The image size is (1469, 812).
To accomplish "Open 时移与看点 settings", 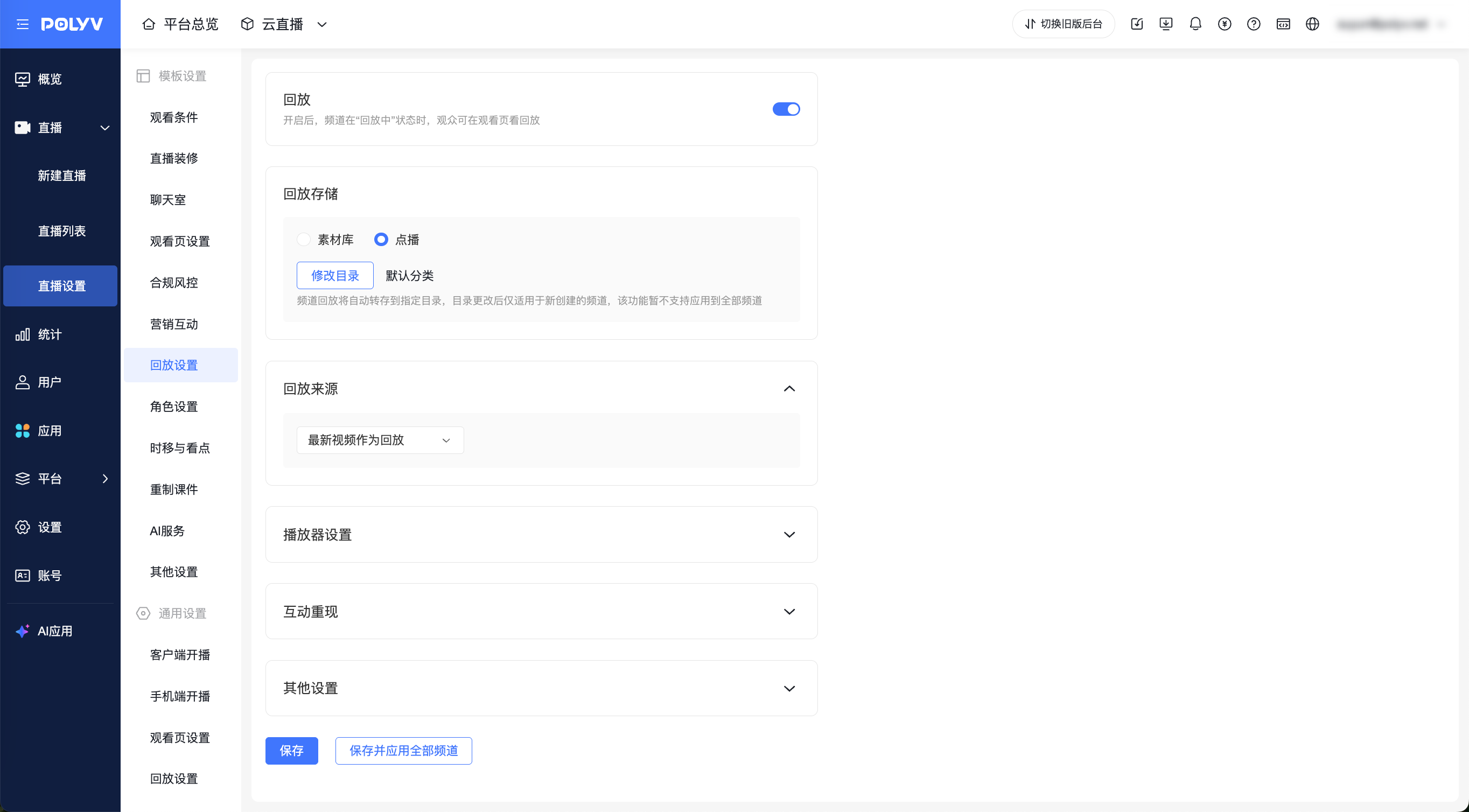I will 180,448.
